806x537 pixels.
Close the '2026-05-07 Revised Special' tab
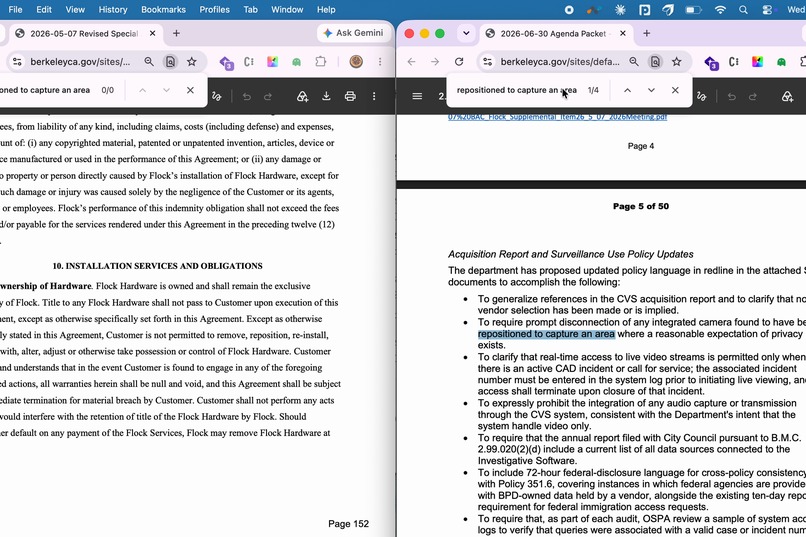click(x=153, y=33)
